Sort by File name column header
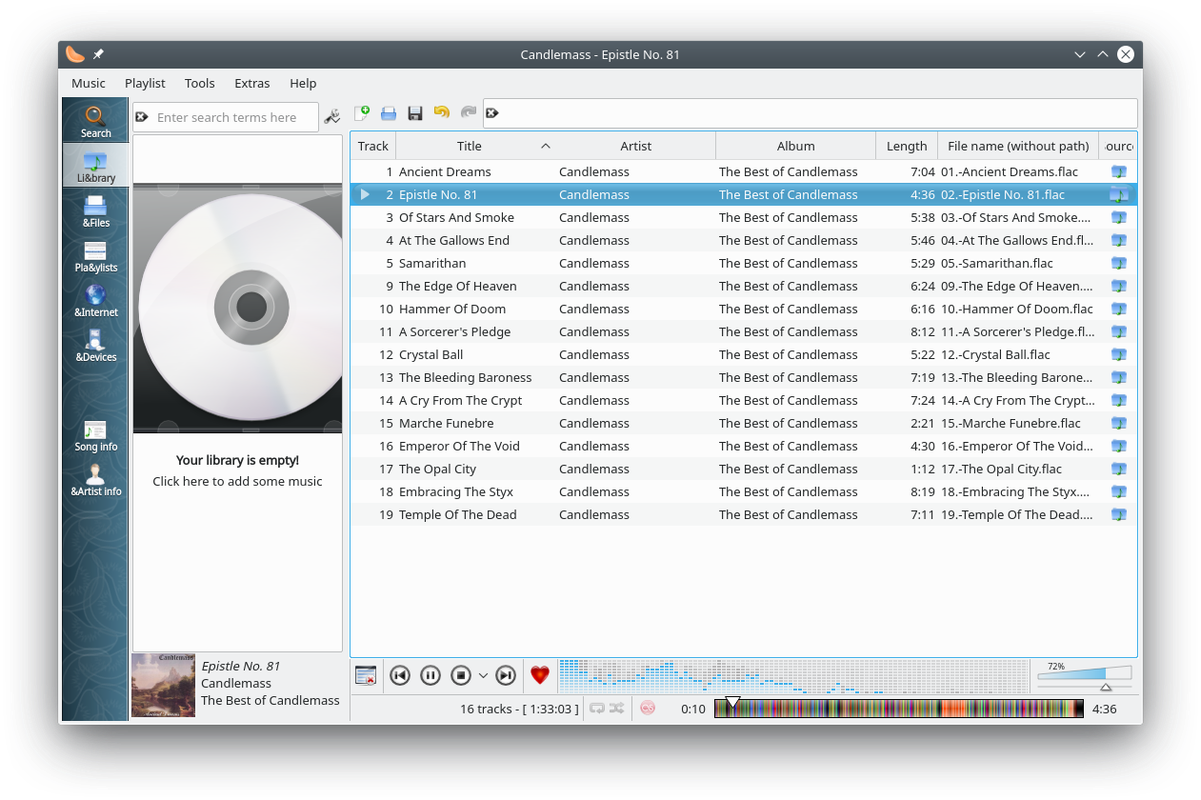 (1018, 146)
